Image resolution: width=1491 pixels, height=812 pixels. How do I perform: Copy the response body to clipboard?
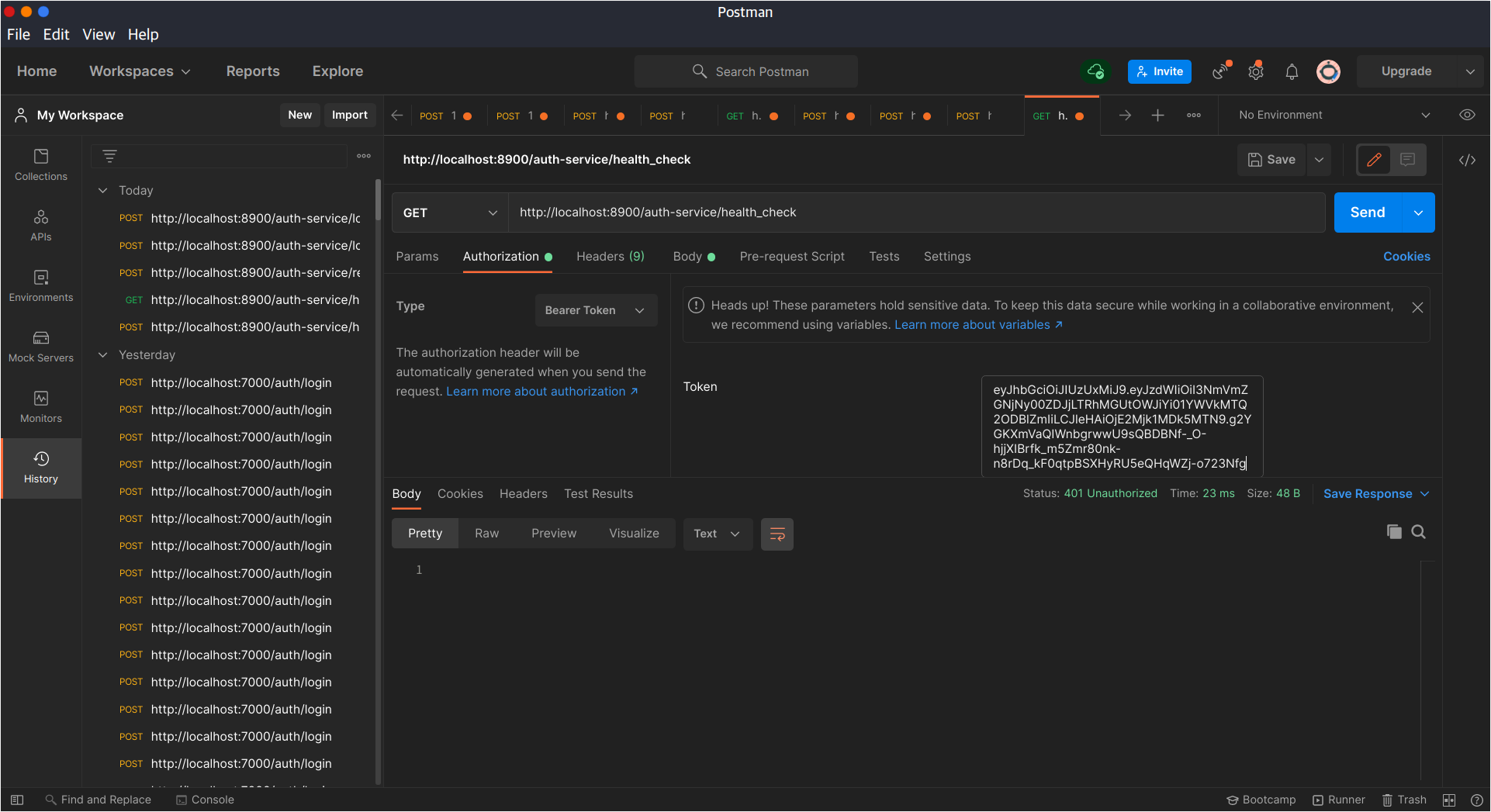coord(1394,531)
